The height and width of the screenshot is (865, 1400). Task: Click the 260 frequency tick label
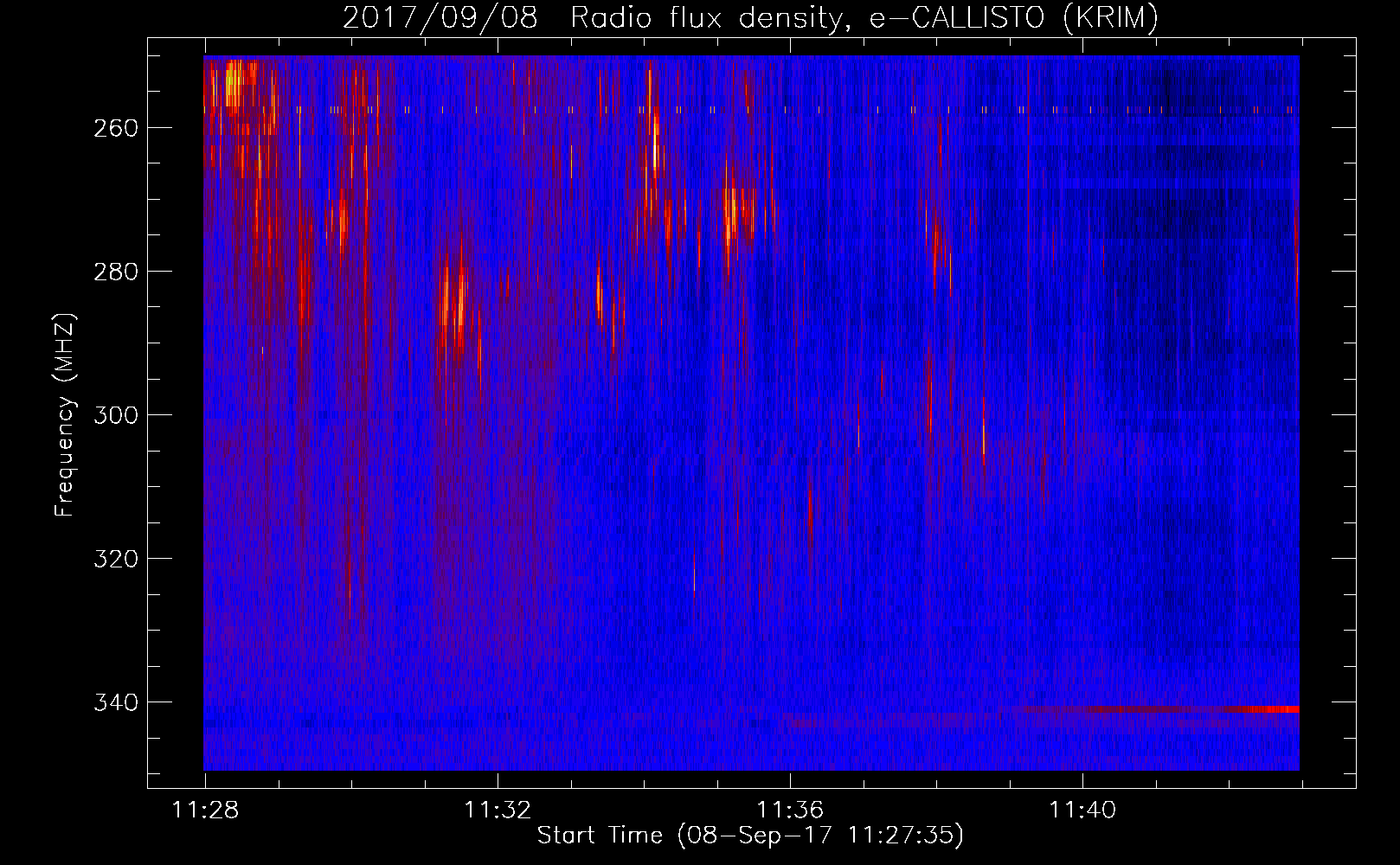tap(116, 128)
